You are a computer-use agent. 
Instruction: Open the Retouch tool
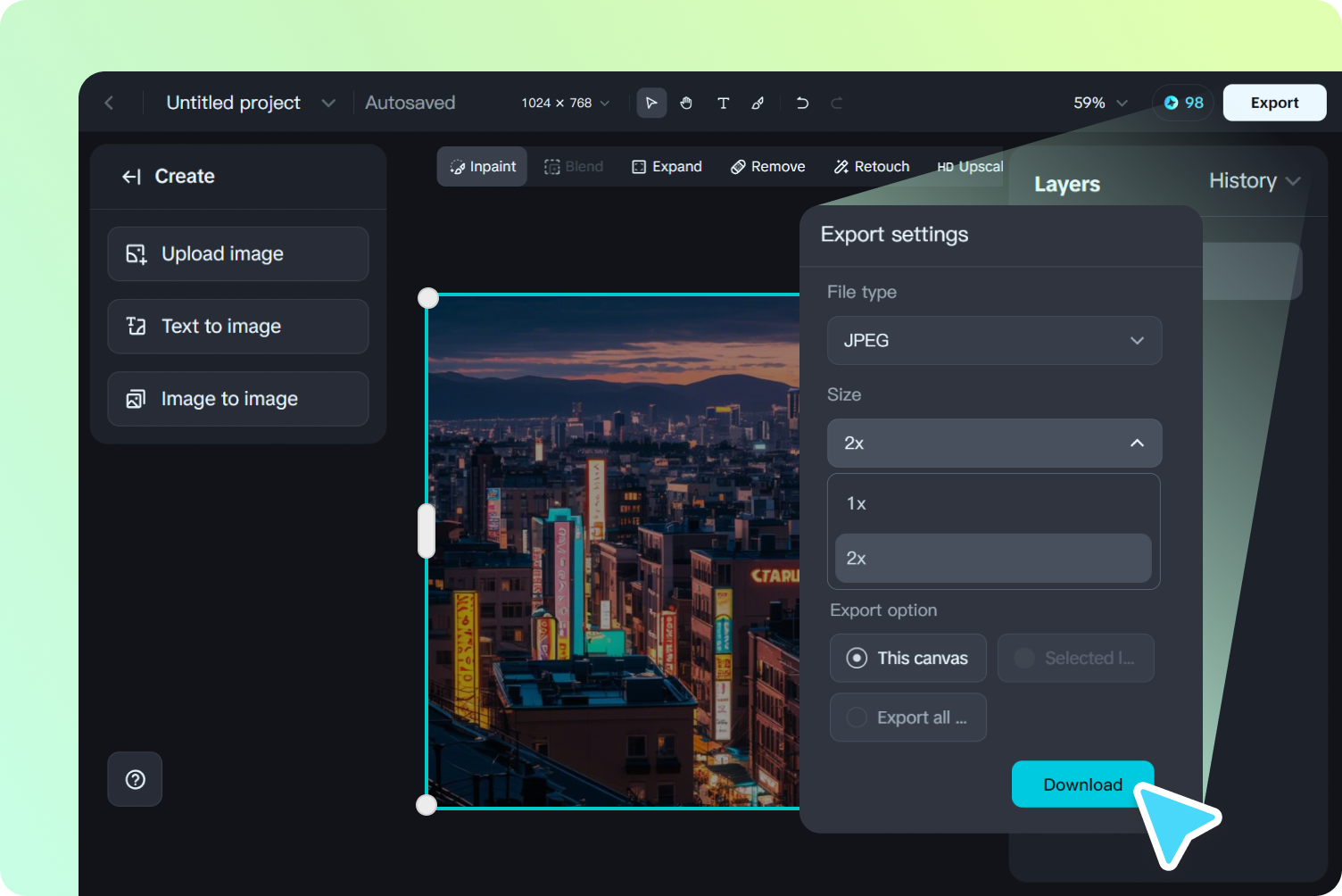[872, 167]
